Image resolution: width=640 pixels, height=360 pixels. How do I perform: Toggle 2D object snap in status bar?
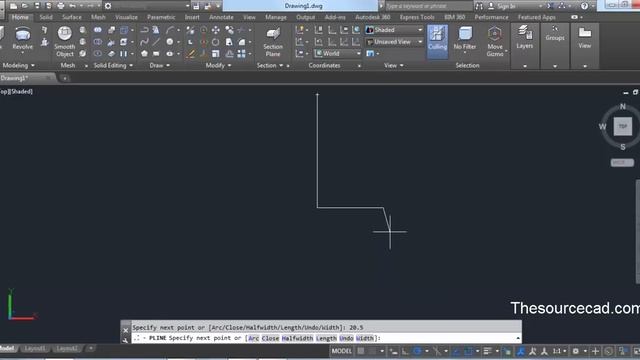coord(469,351)
